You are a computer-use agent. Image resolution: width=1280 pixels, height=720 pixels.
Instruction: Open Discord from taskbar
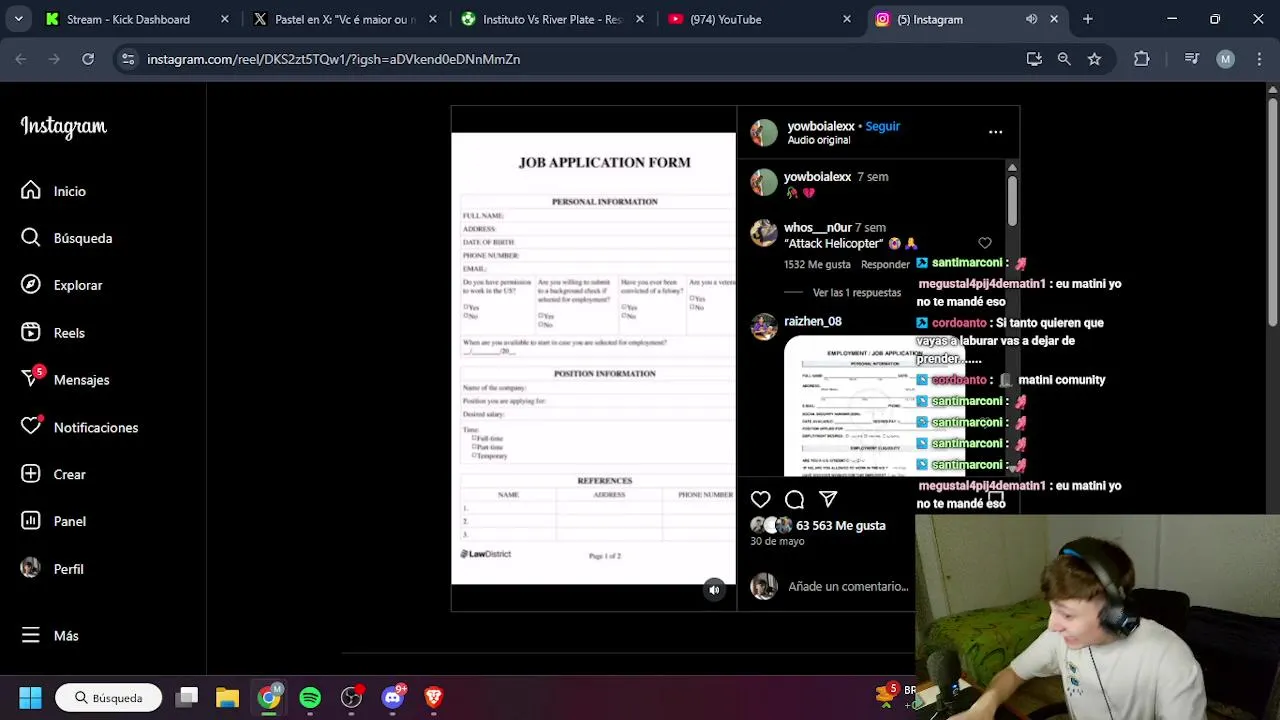coord(393,697)
